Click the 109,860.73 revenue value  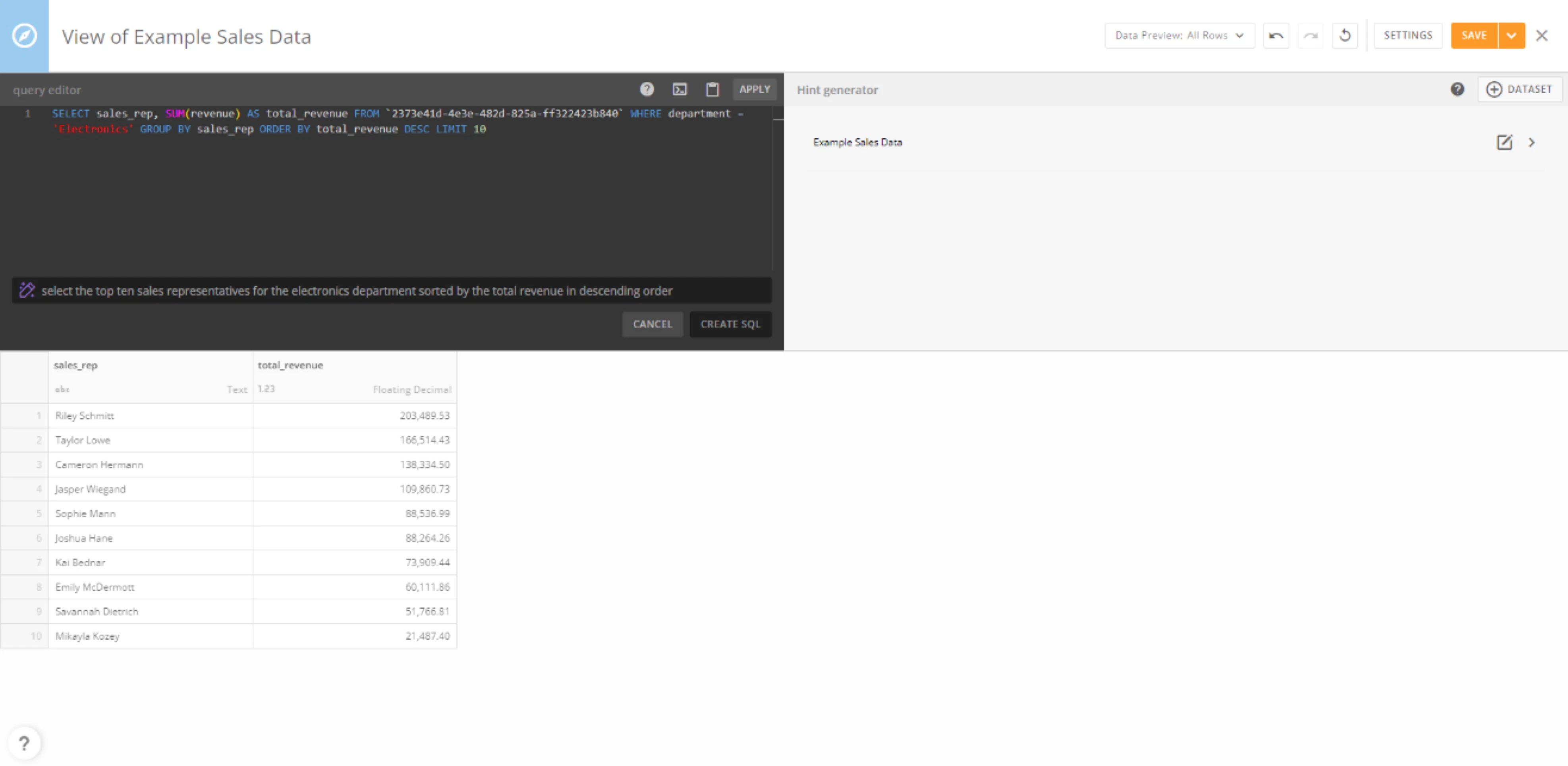(424, 489)
